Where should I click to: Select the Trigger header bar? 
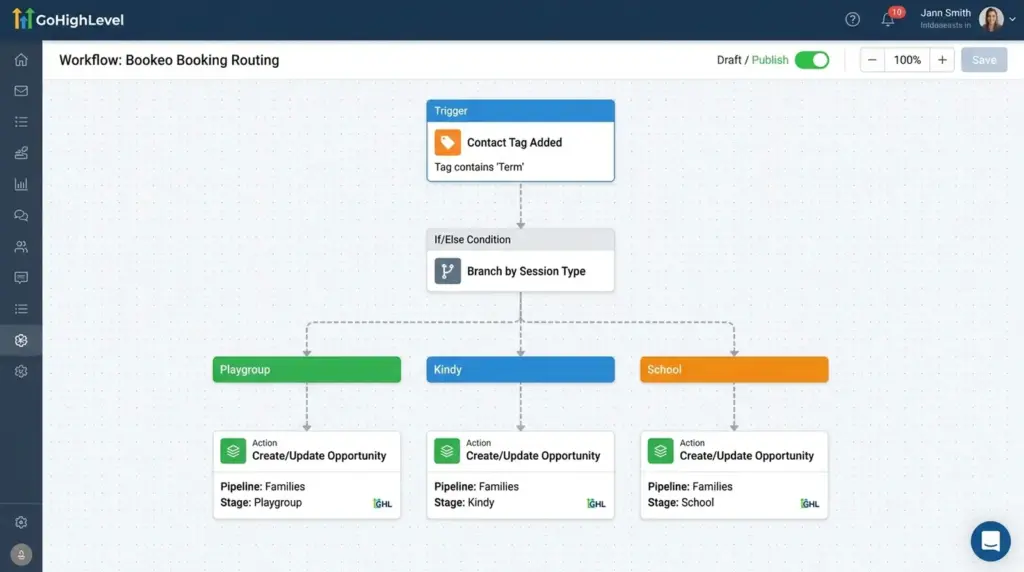click(x=520, y=111)
